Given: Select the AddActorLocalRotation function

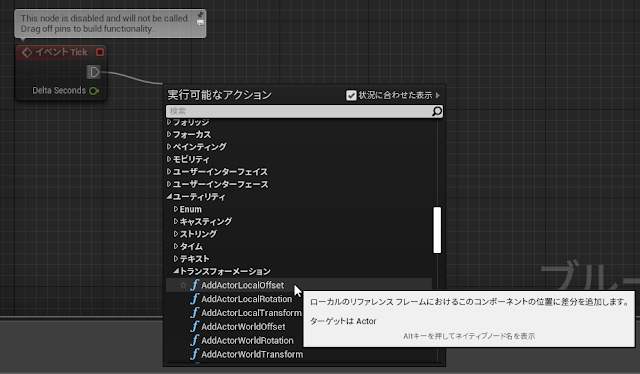Looking at the screenshot, I should pos(247,299).
